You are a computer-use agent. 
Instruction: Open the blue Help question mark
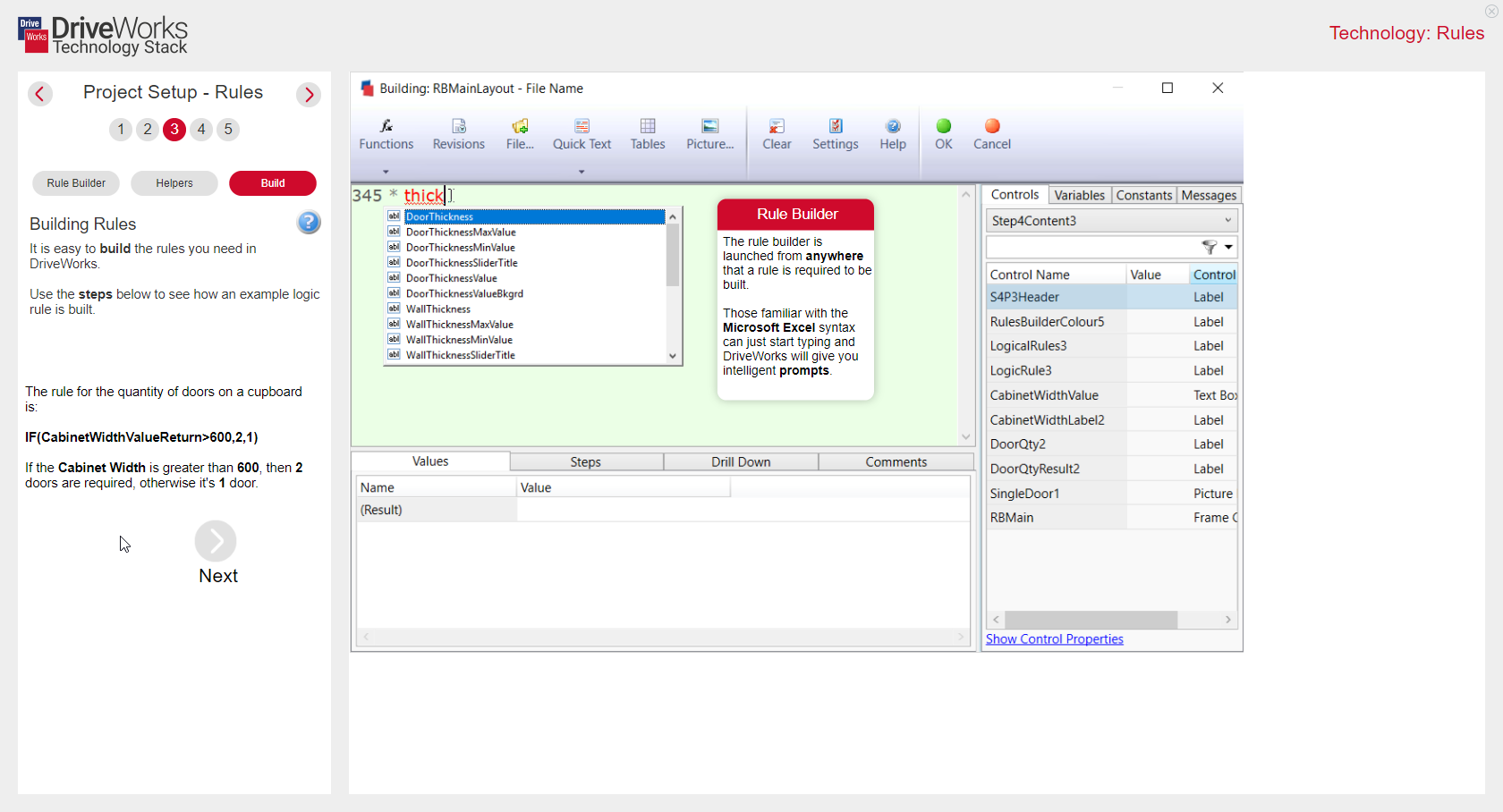click(309, 223)
